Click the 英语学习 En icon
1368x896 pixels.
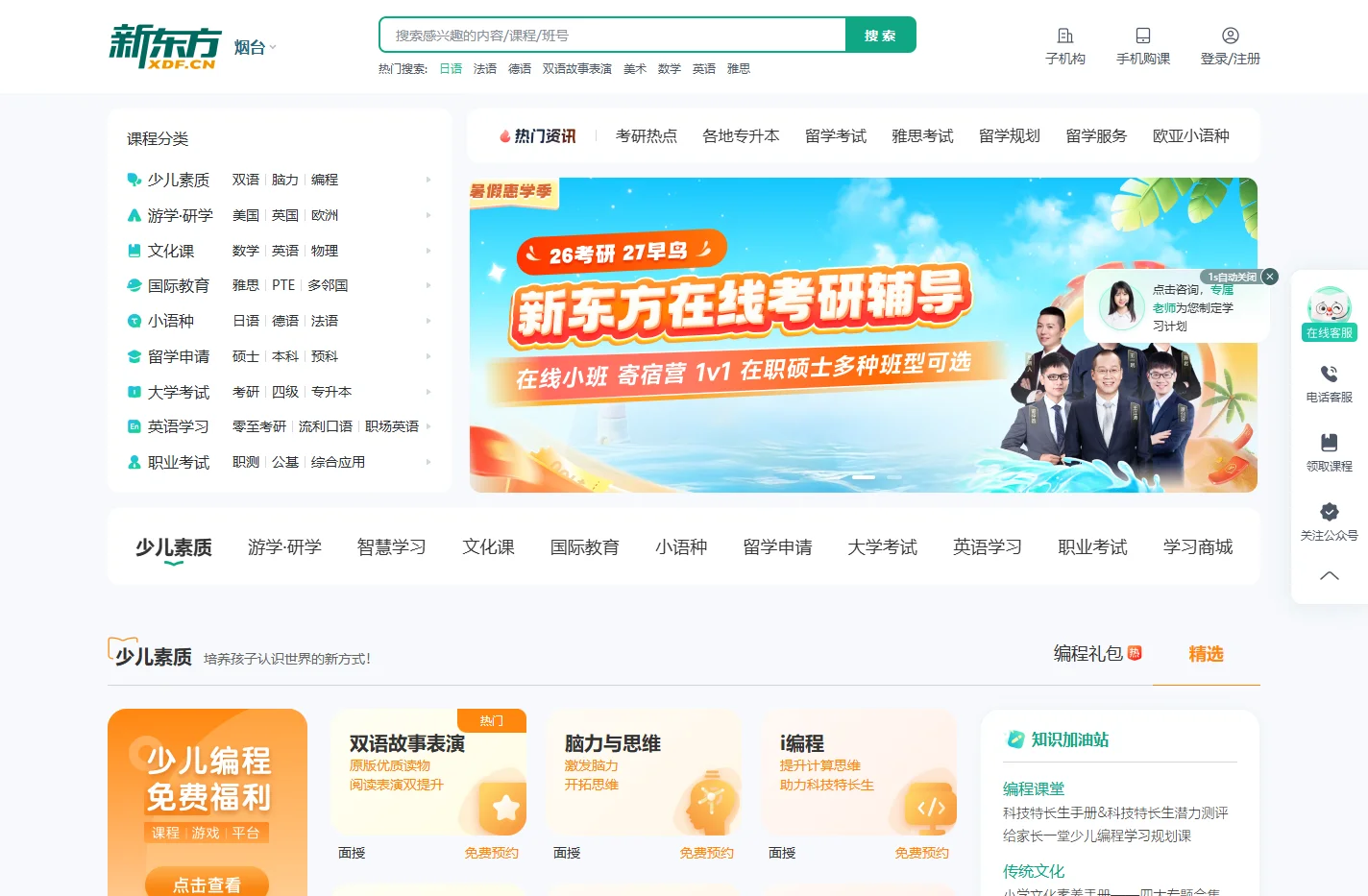(x=134, y=426)
